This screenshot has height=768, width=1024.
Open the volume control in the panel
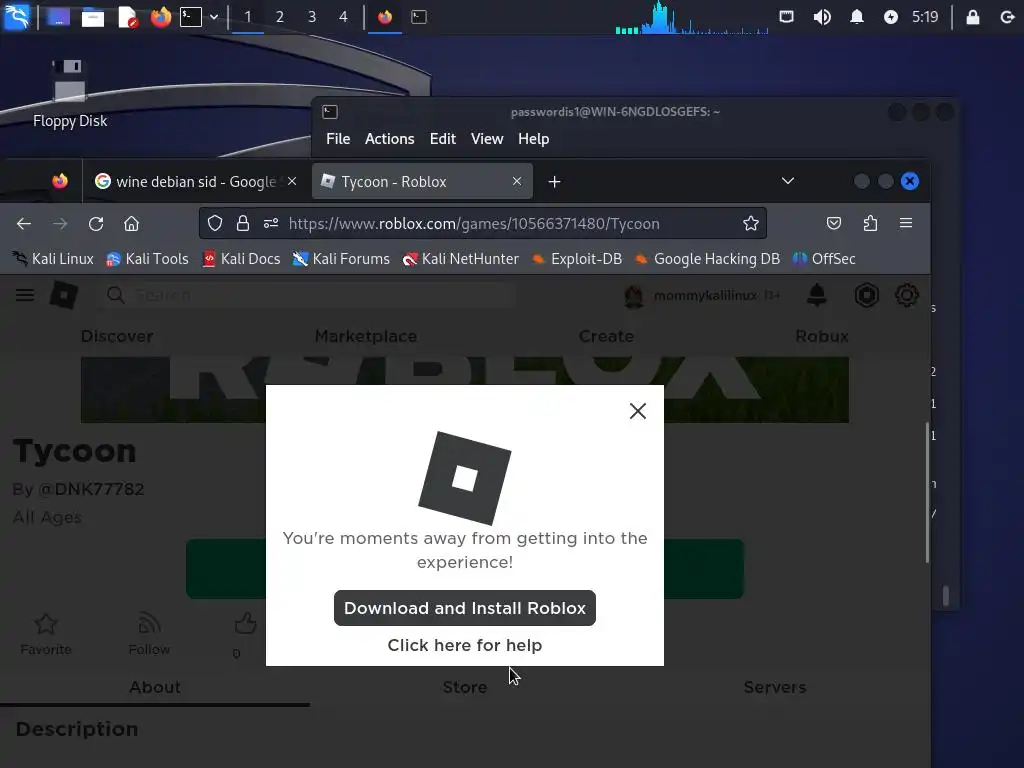tap(822, 17)
